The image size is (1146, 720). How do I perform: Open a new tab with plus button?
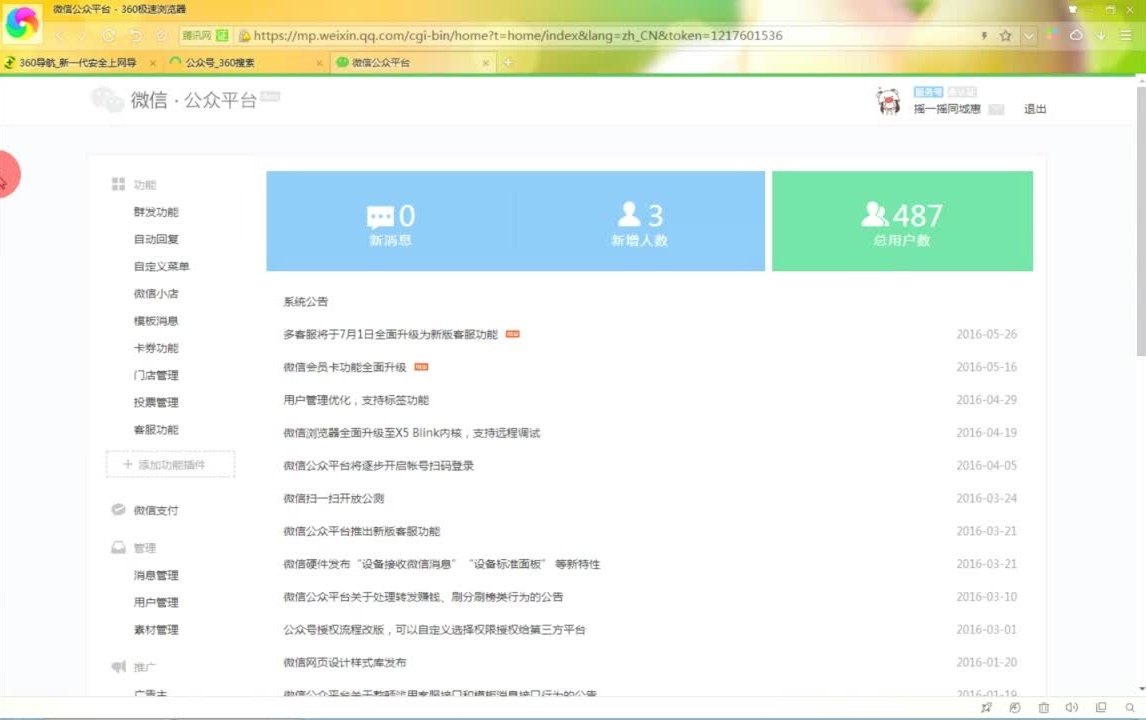click(x=508, y=63)
